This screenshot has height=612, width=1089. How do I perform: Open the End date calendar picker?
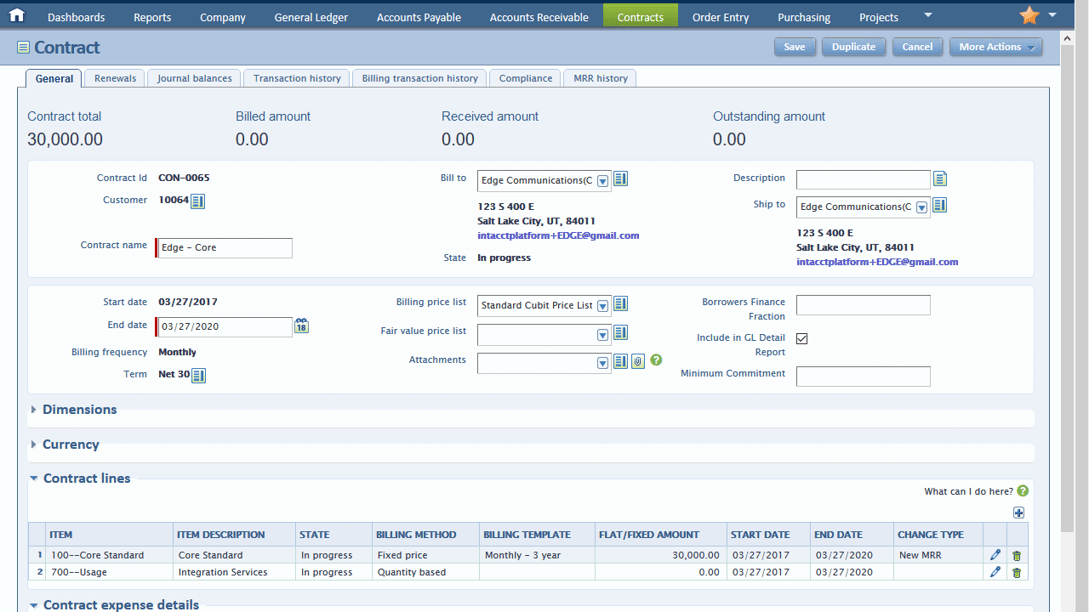pyautogui.click(x=301, y=326)
